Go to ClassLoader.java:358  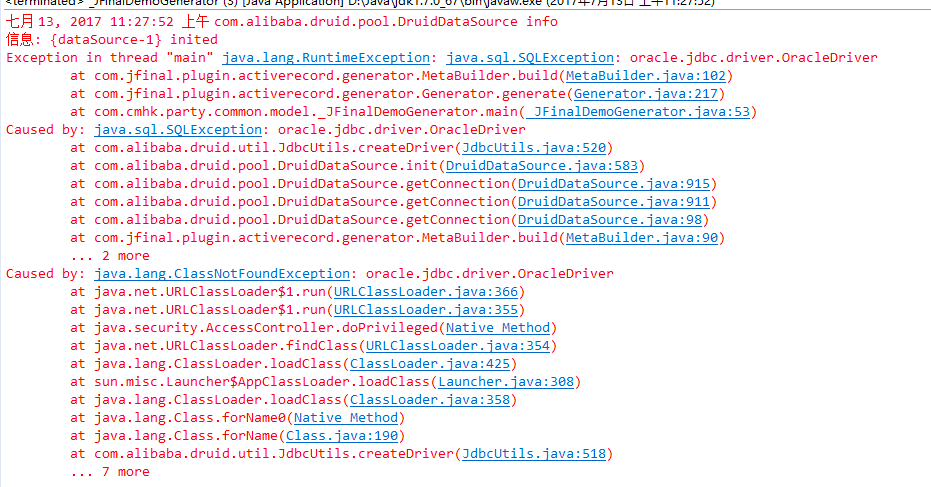point(430,400)
